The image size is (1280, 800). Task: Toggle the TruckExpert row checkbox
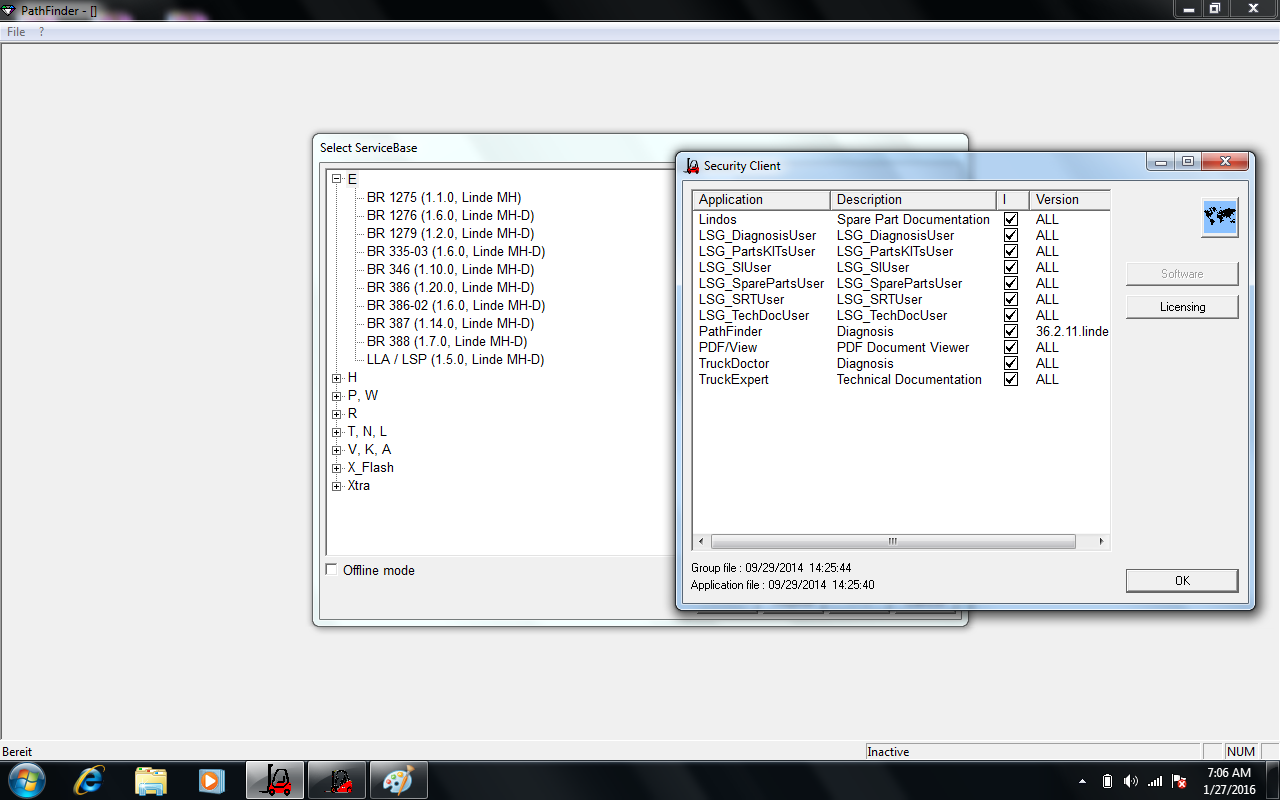click(1011, 379)
